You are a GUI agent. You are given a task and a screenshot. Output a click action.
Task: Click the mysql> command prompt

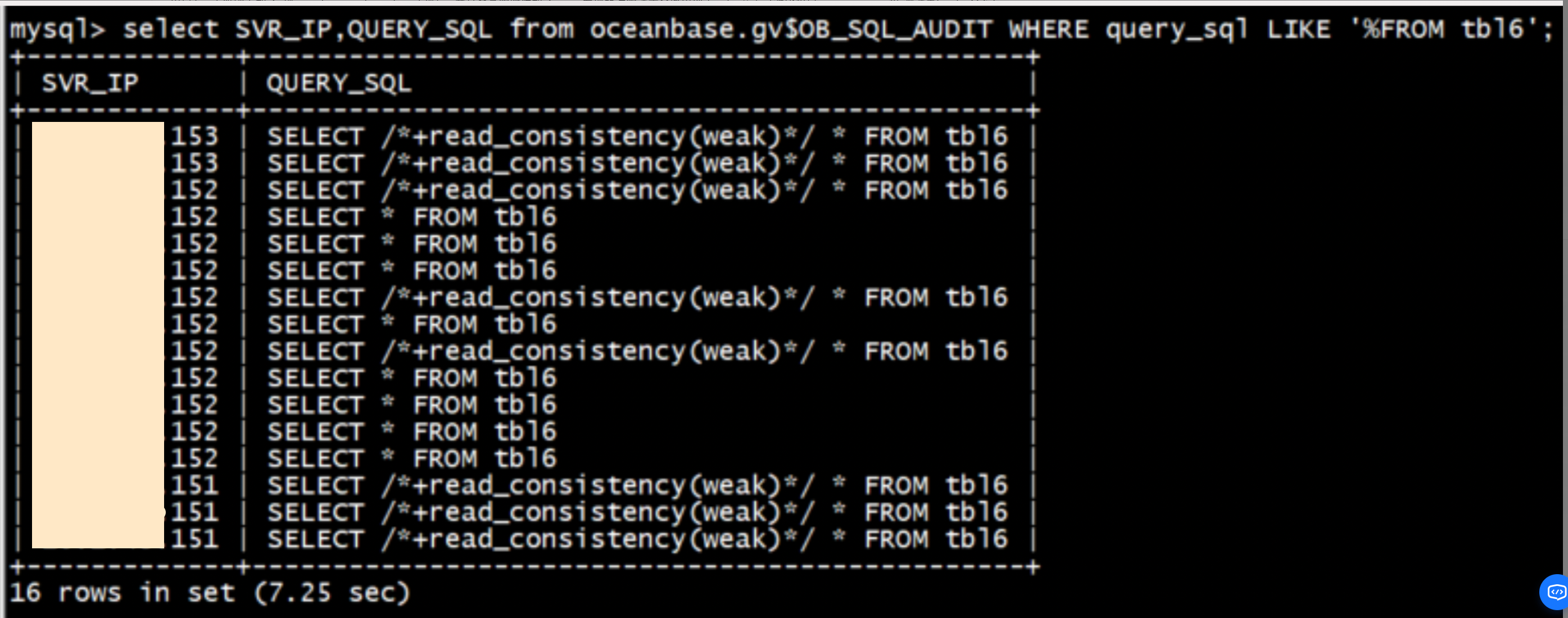pyautogui.click(x=58, y=30)
